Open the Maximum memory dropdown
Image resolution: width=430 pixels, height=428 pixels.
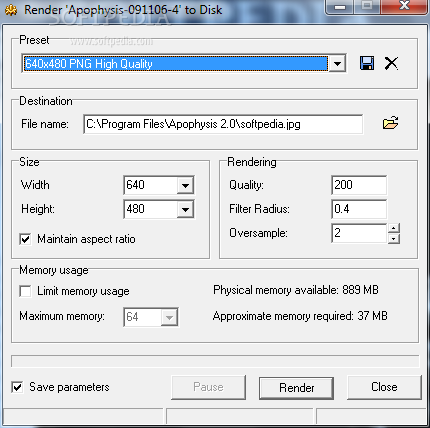tap(169, 317)
